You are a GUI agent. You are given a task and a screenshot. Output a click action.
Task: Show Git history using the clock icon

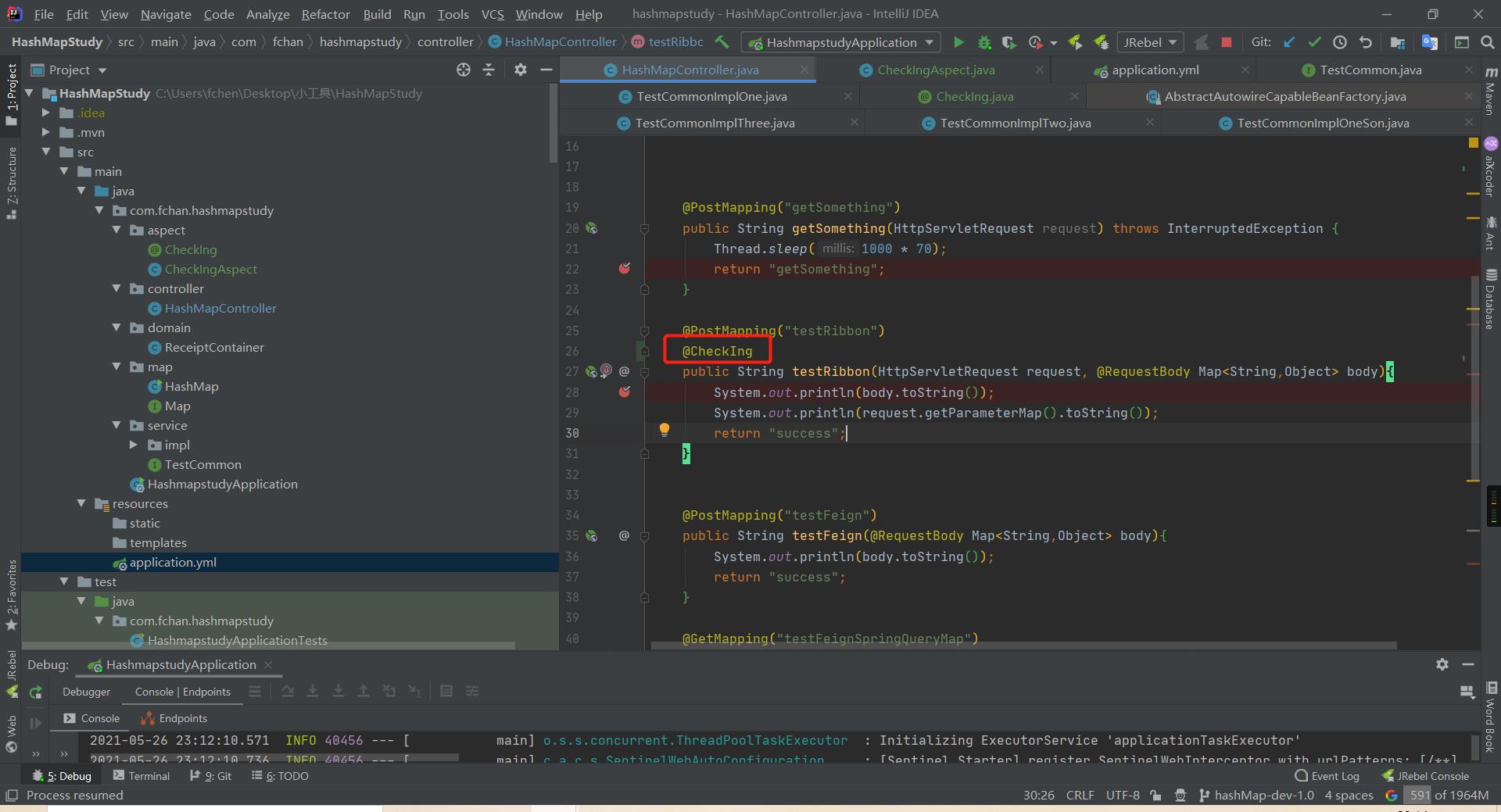pos(1339,42)
